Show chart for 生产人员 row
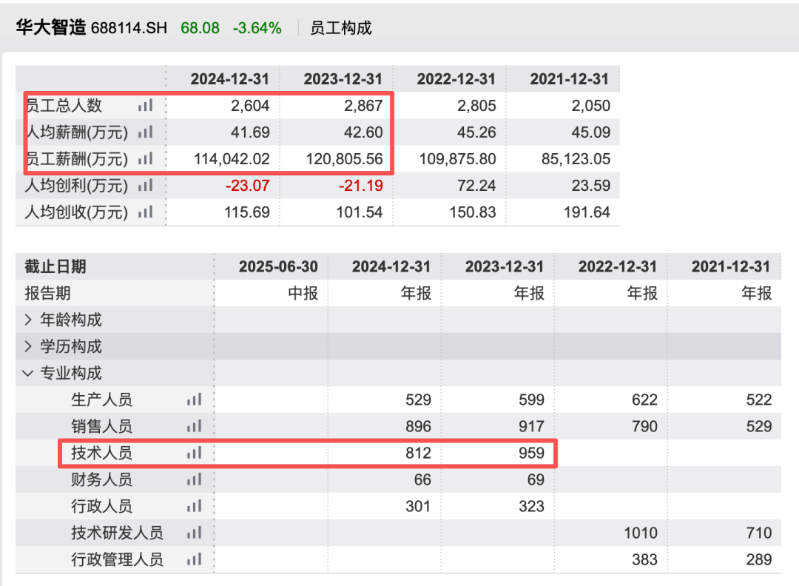This screenshot has width=799, height=586. 194,399
